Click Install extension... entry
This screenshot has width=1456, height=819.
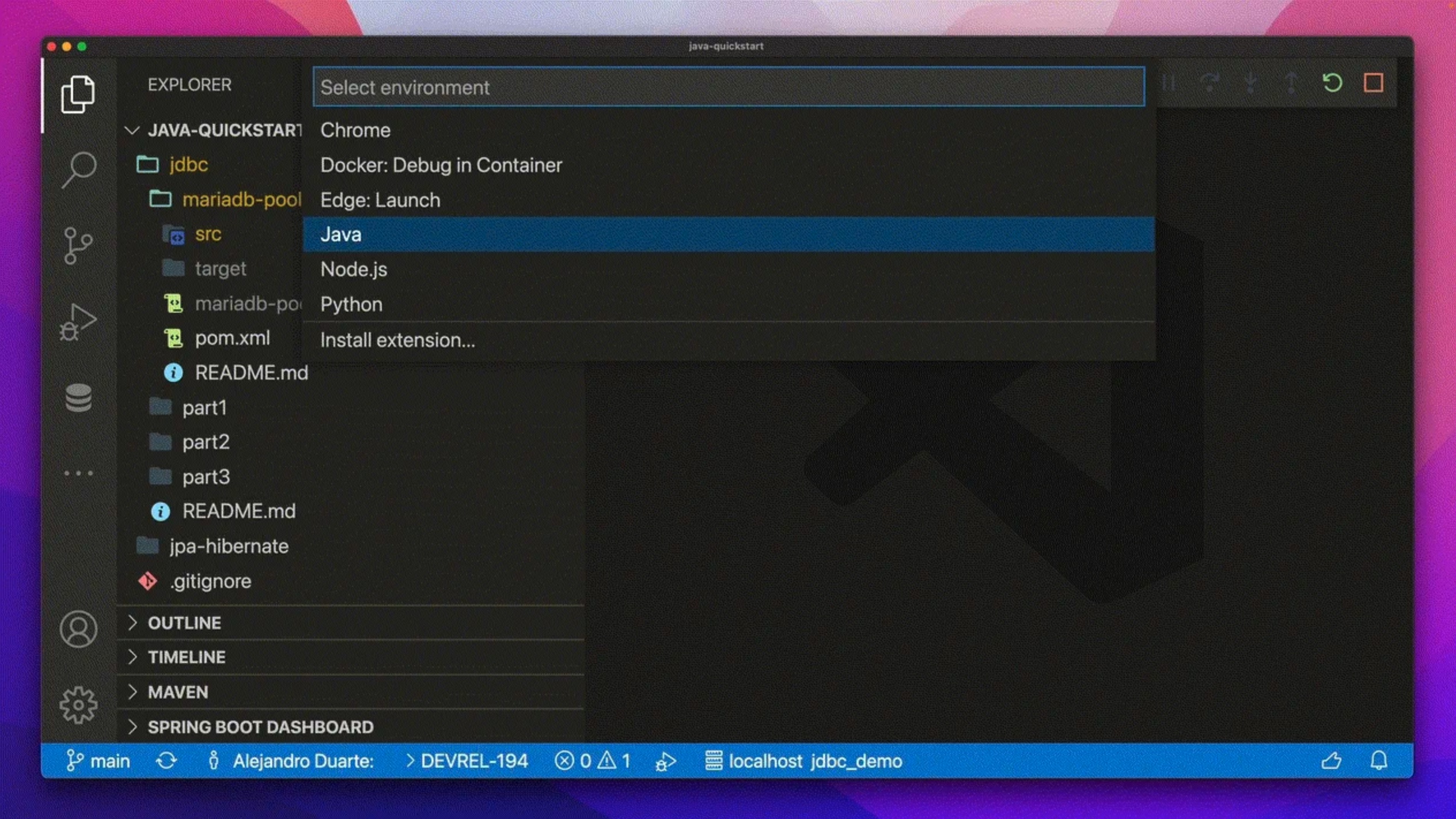click(x=397, y=340)
